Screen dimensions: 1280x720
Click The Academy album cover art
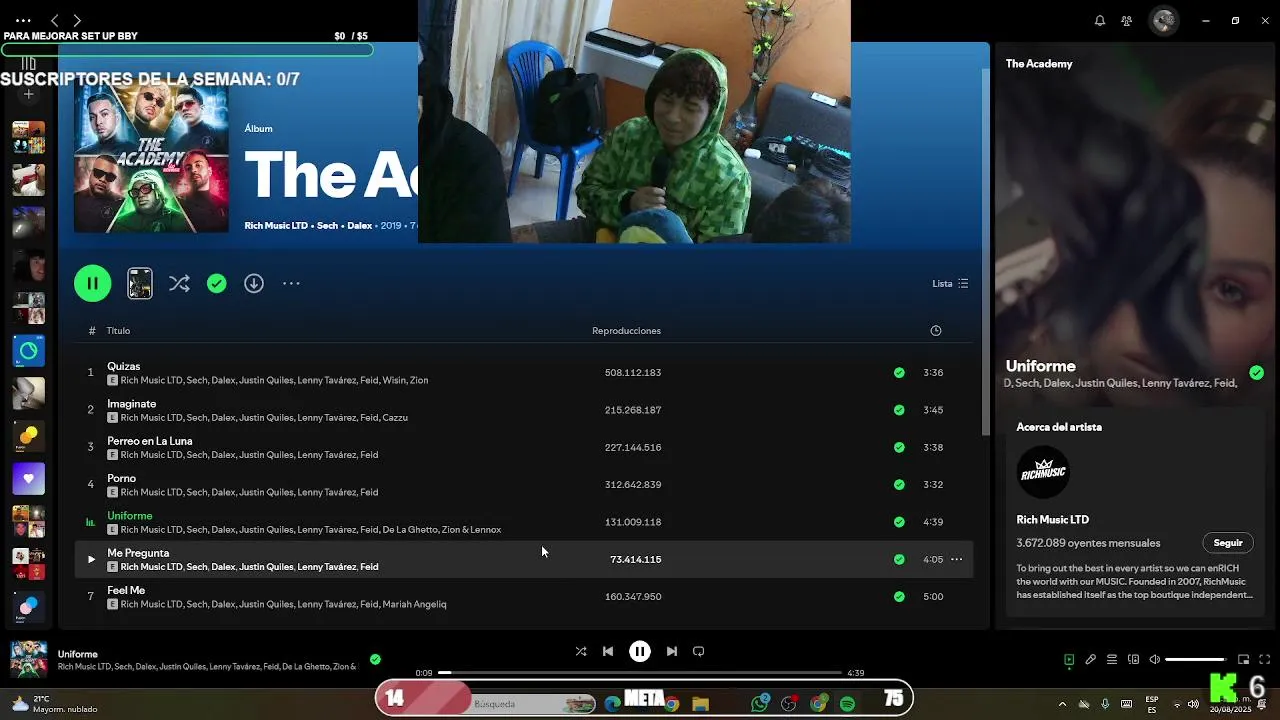pos(151,158)
